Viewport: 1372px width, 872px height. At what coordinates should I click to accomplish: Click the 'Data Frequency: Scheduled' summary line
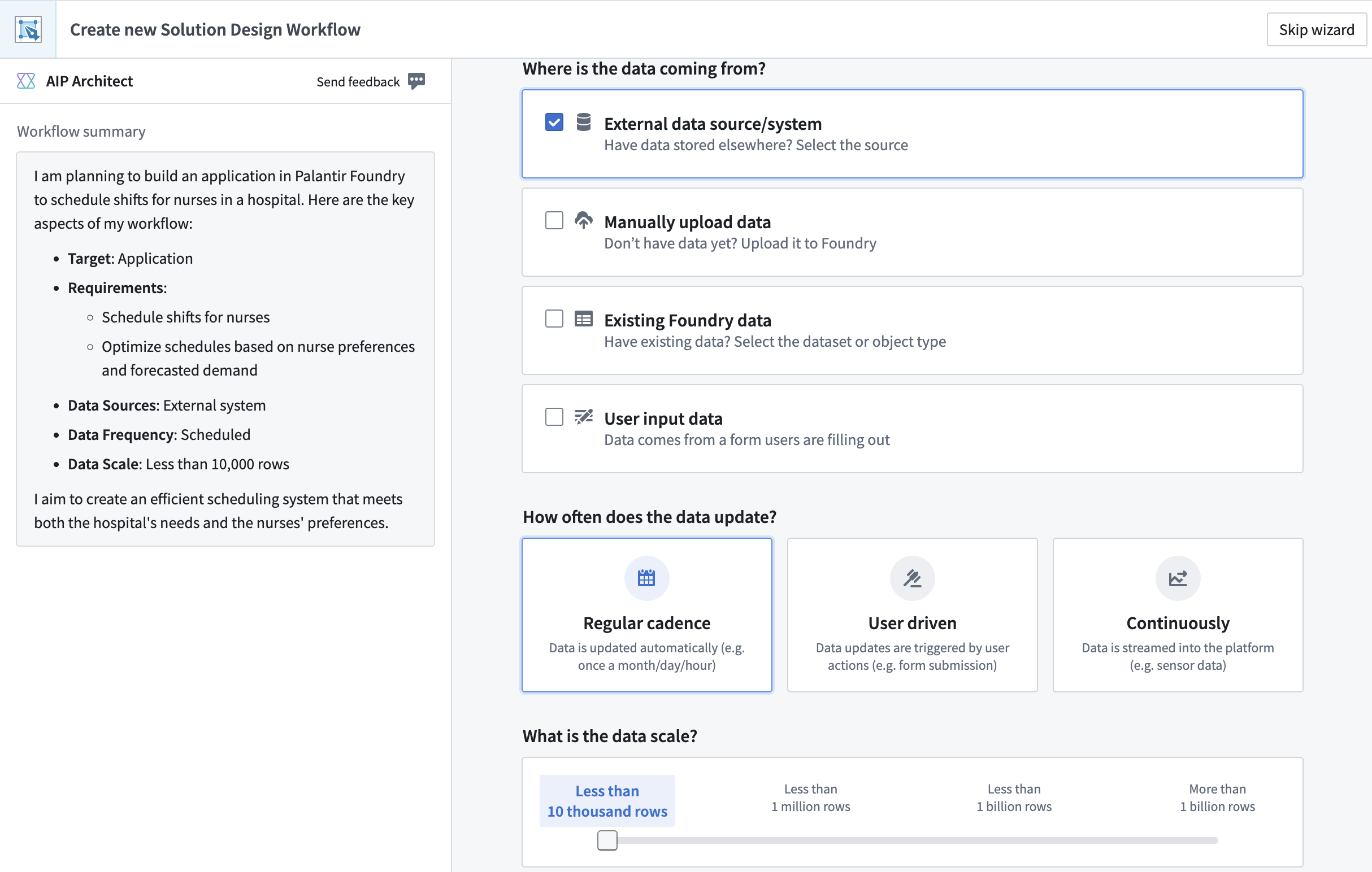pyautogui.click(x=159, y=434)
